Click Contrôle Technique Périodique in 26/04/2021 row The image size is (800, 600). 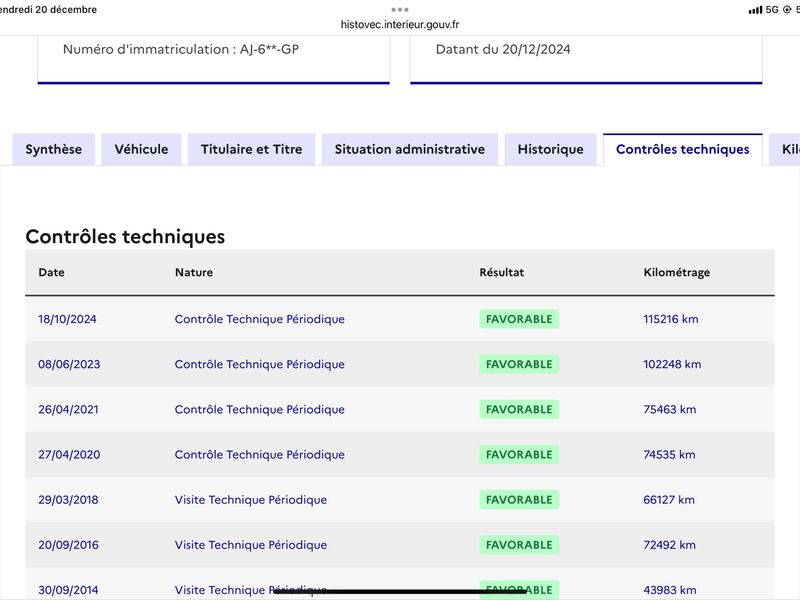click(x=260, y=410)
